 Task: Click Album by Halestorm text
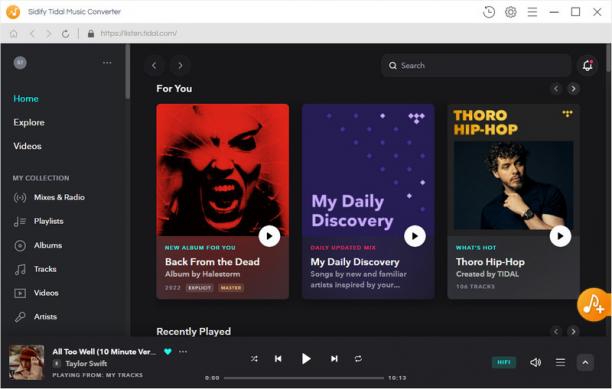[203, 274]
